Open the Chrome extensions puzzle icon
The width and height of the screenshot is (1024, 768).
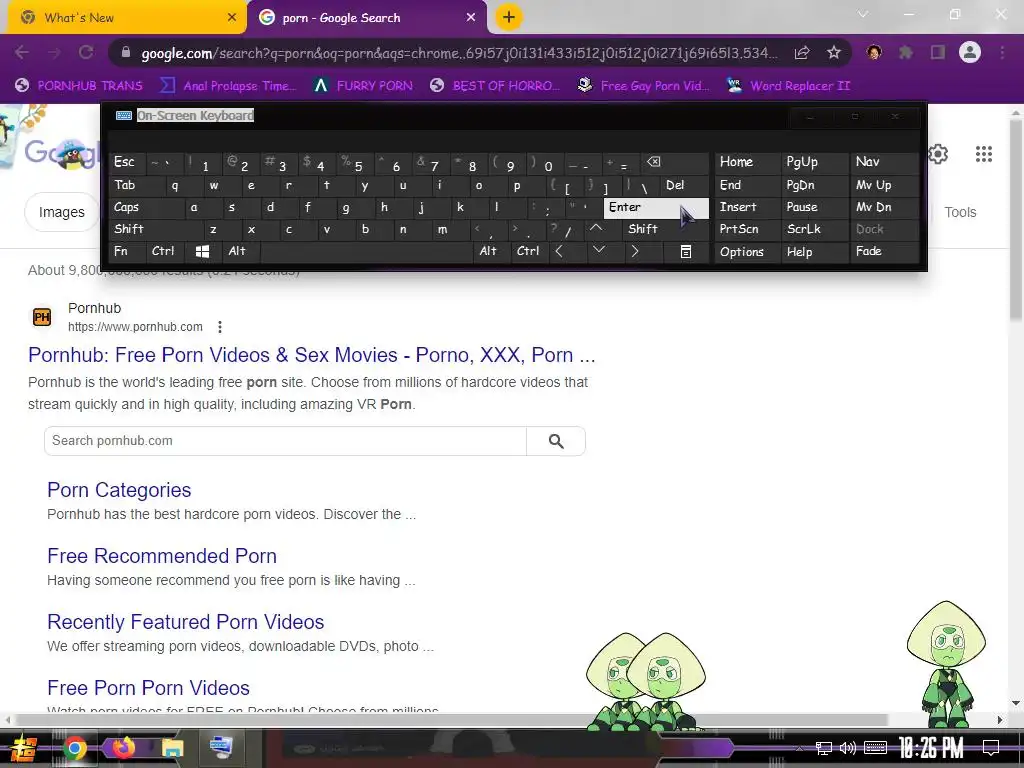(906, 52)
